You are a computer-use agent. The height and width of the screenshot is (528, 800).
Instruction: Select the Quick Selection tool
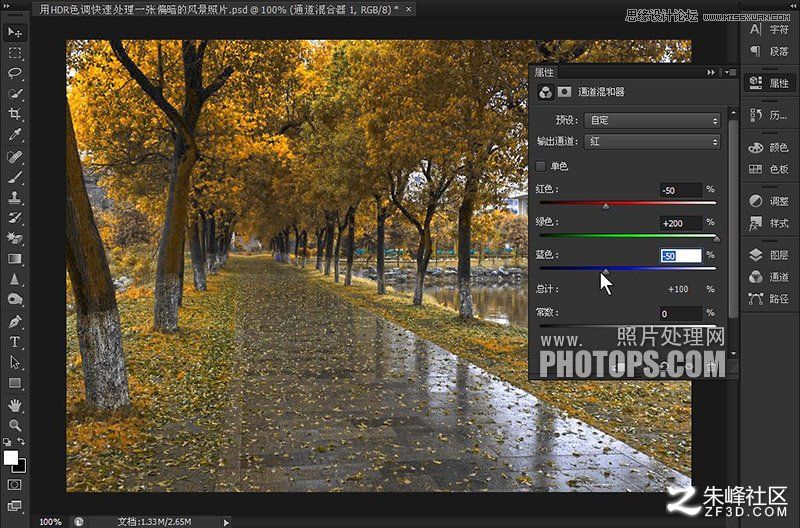tap(15, 94)
